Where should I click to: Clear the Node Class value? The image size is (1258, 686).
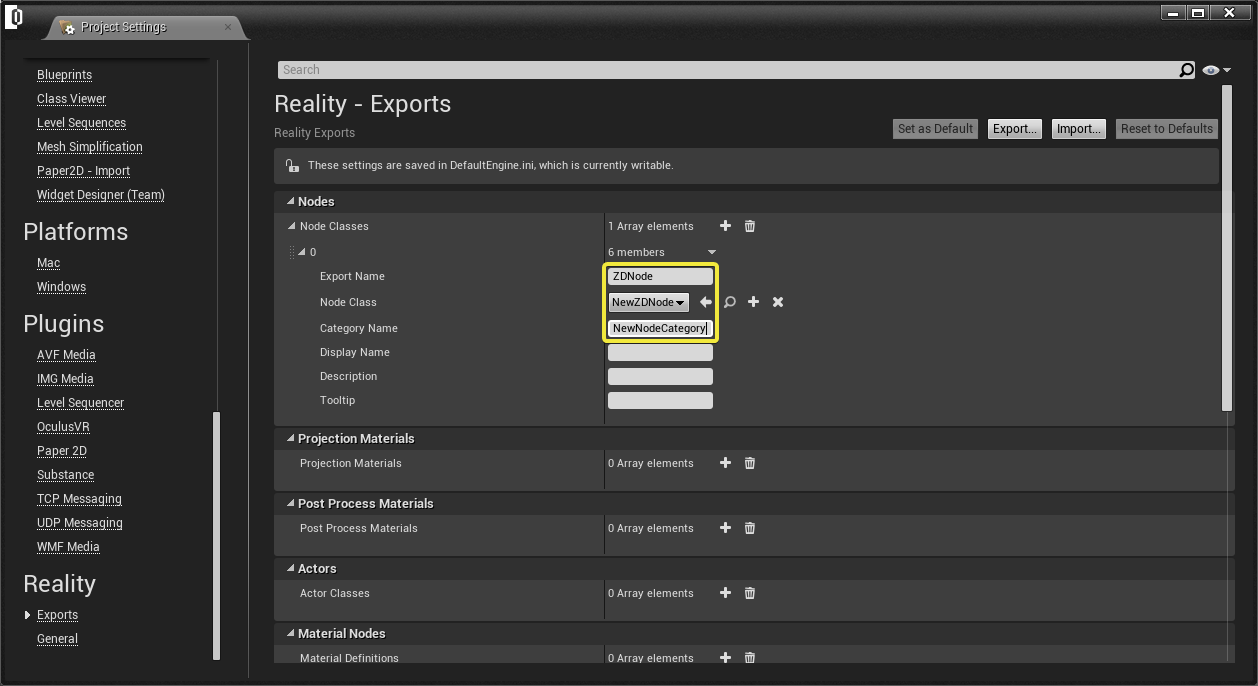click(x=778, y=302)
